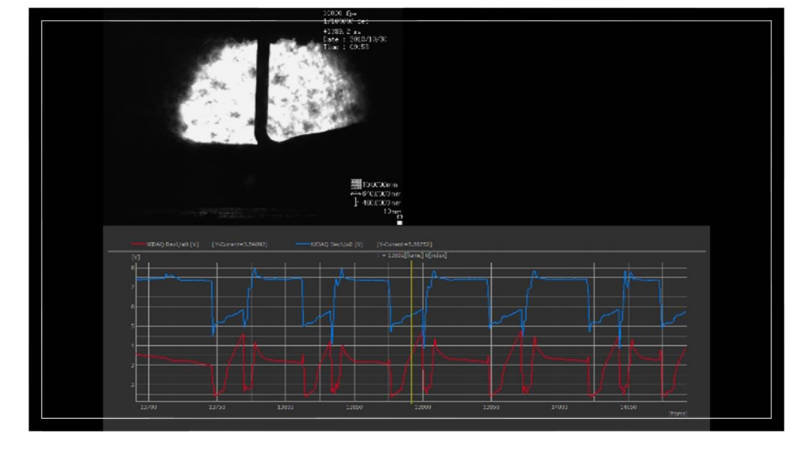Click the small white square below the scale legend

[x=399, y=222]
